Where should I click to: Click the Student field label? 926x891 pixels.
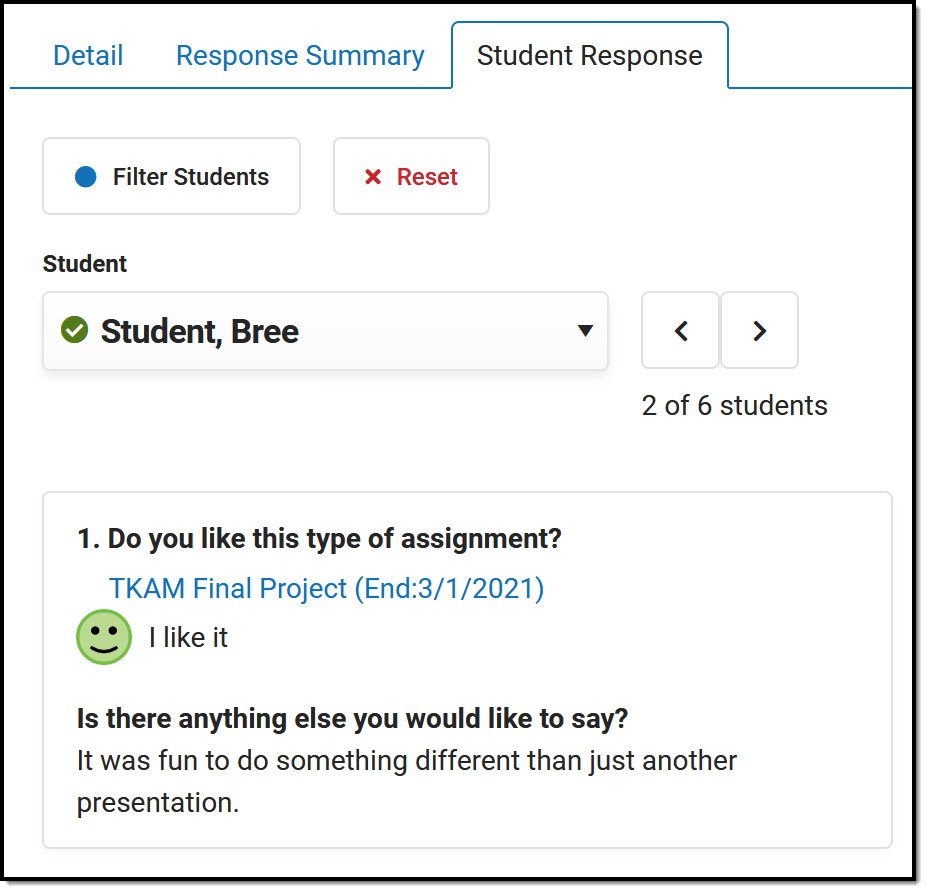[x=85, y=264]
